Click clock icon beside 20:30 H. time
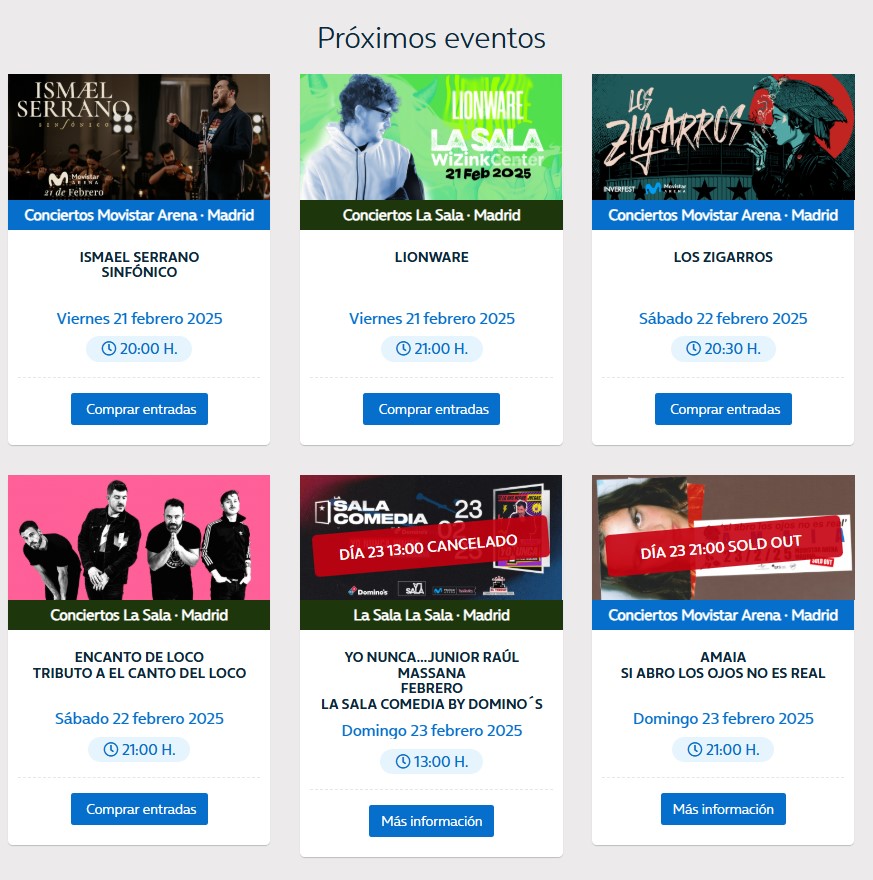Screen dimensions: 873x880 [x=693, y=349]
